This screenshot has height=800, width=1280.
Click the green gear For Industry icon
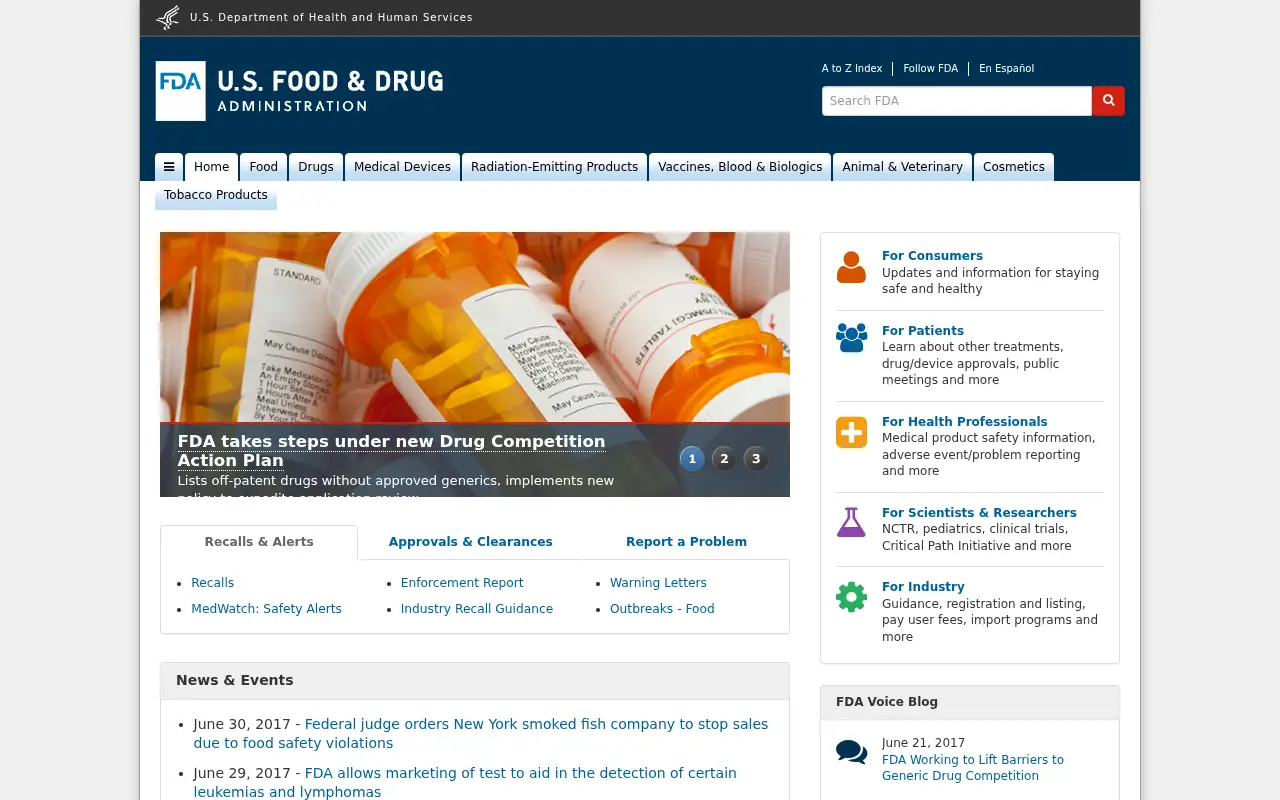point(851,597)
